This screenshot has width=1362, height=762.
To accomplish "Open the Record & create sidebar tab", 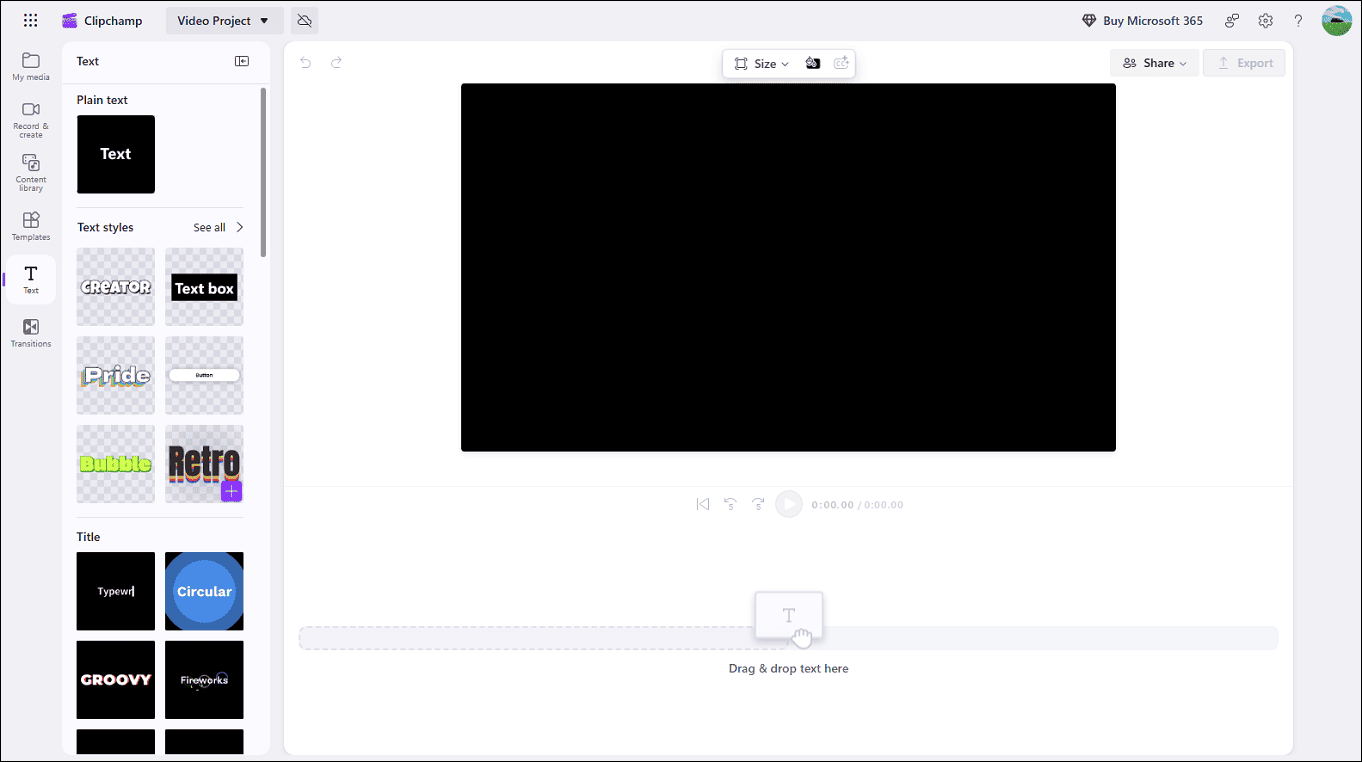I will click(31, 119).
